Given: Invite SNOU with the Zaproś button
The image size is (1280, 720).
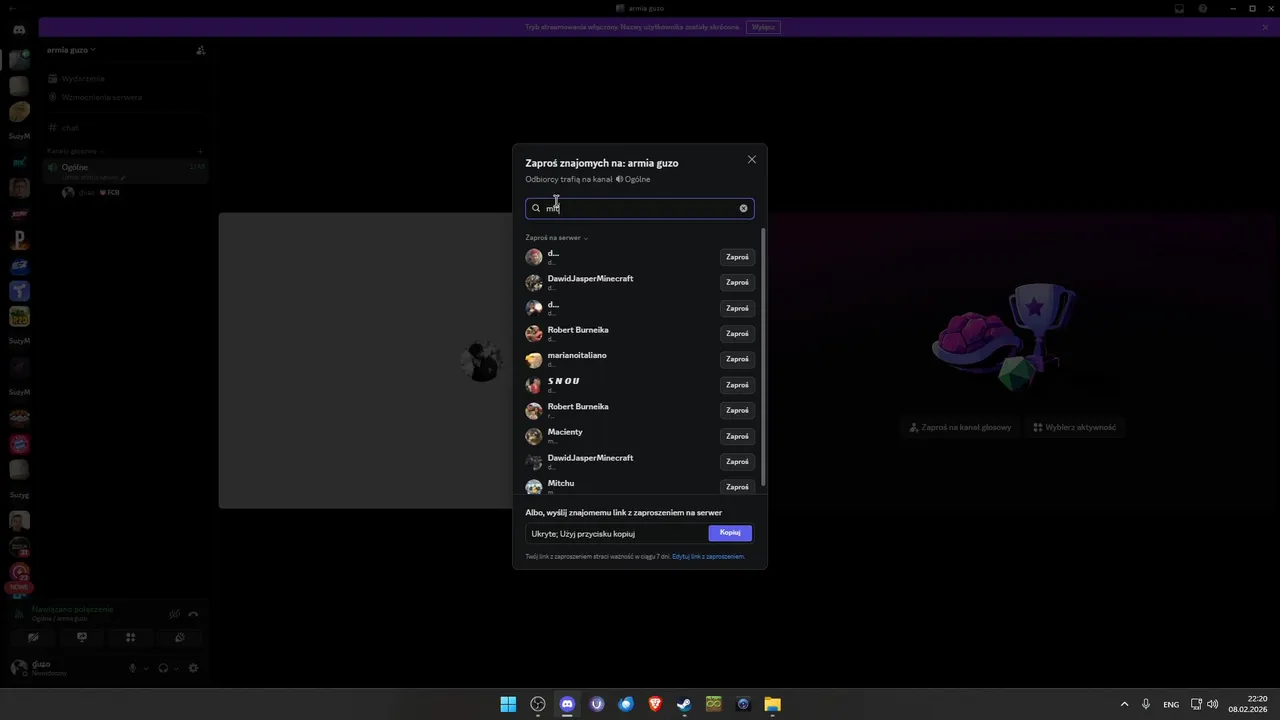Looking at the screenshot, I should point(737,385).
